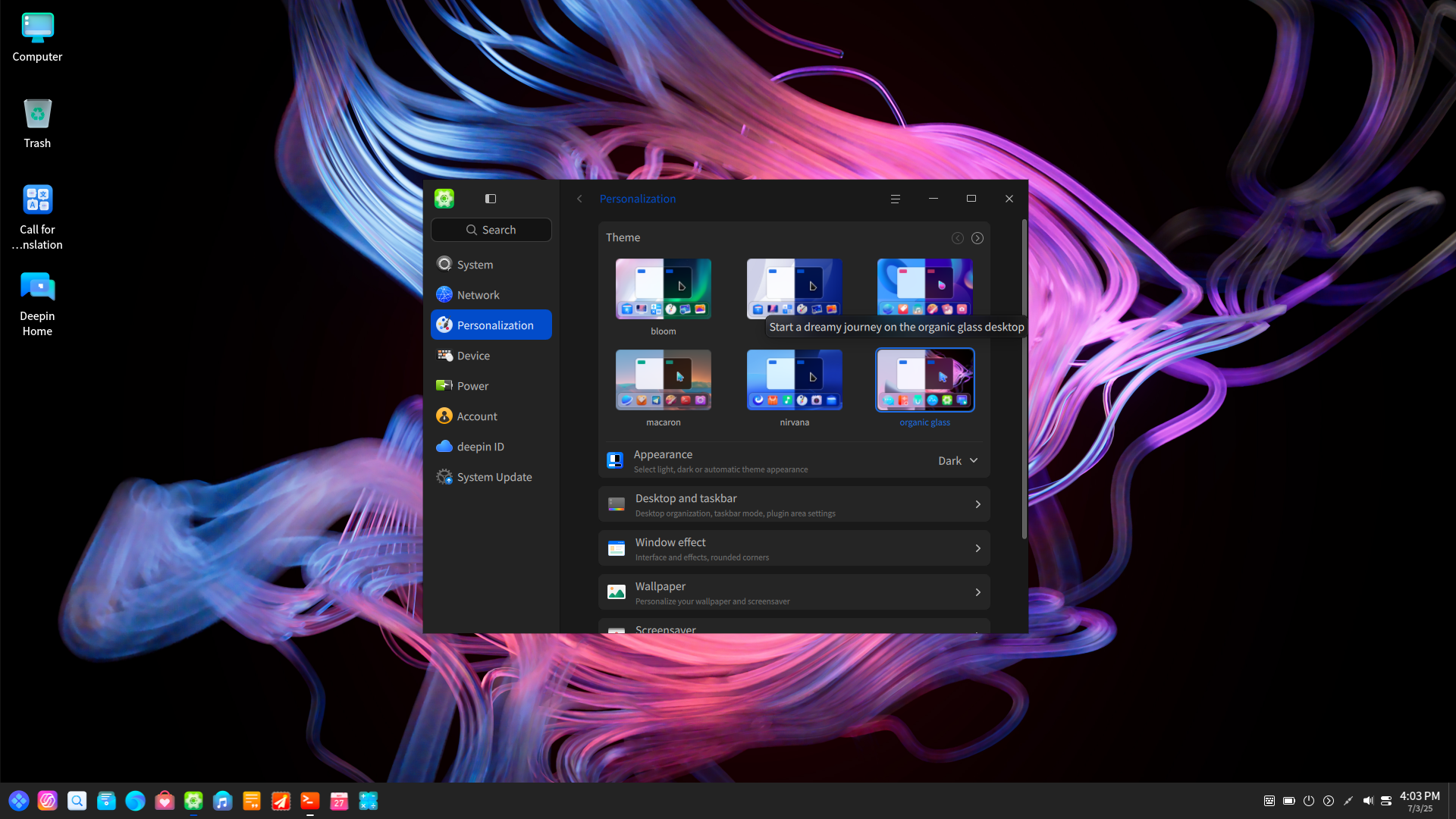Launch the Music app from taskbar
This screenshot has width=1456, height=819.
pyautogui.click(x=222, y=801)
